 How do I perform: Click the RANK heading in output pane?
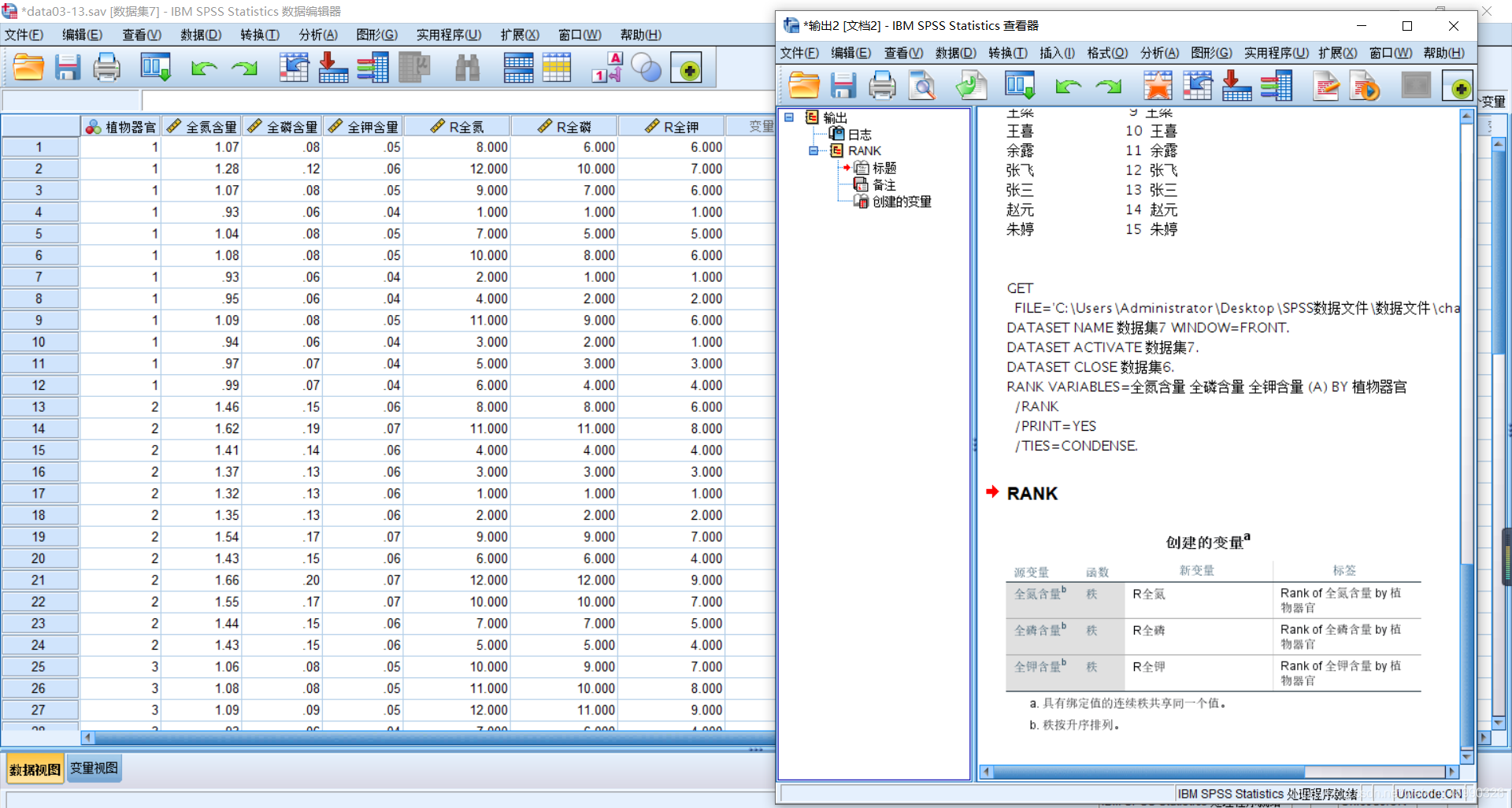click(x=1032, y=493)
